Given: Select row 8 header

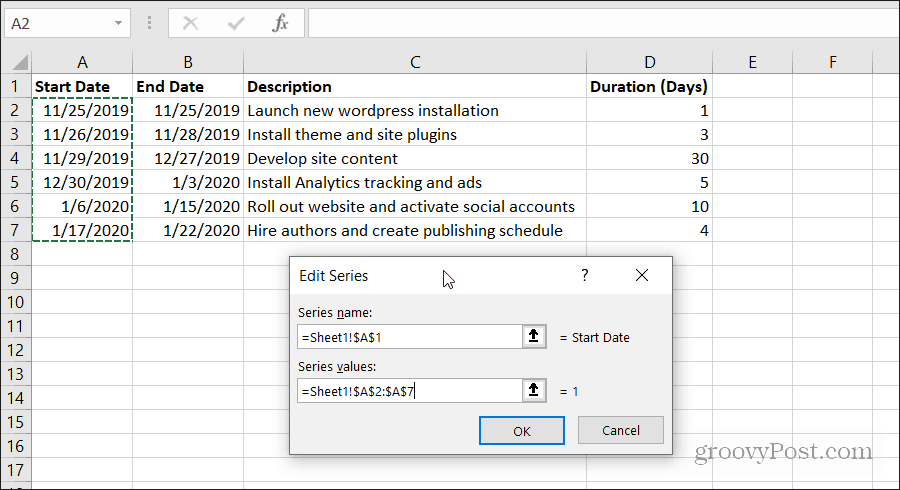Looking at the screenshot, I should [x=15, y=254].
